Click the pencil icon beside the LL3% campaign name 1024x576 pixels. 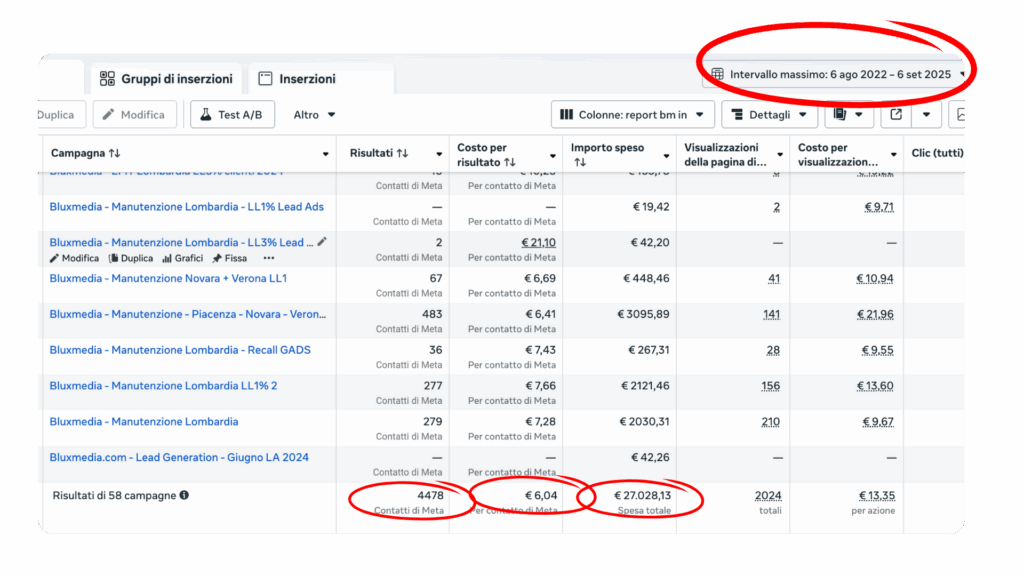click(322, 242)
